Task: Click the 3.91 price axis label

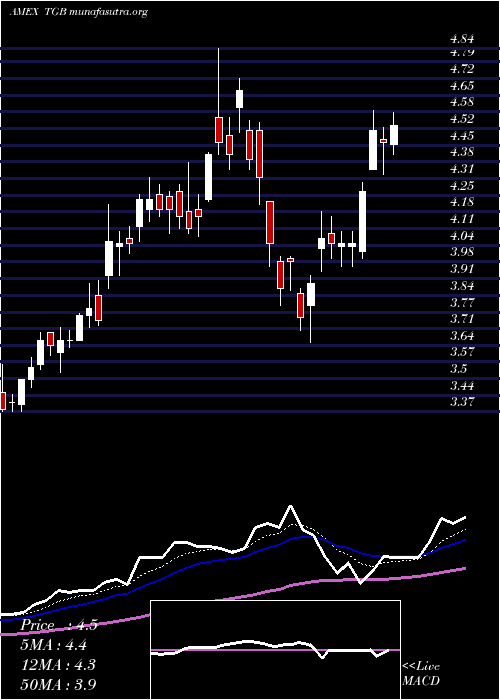Action: (462, 269)
